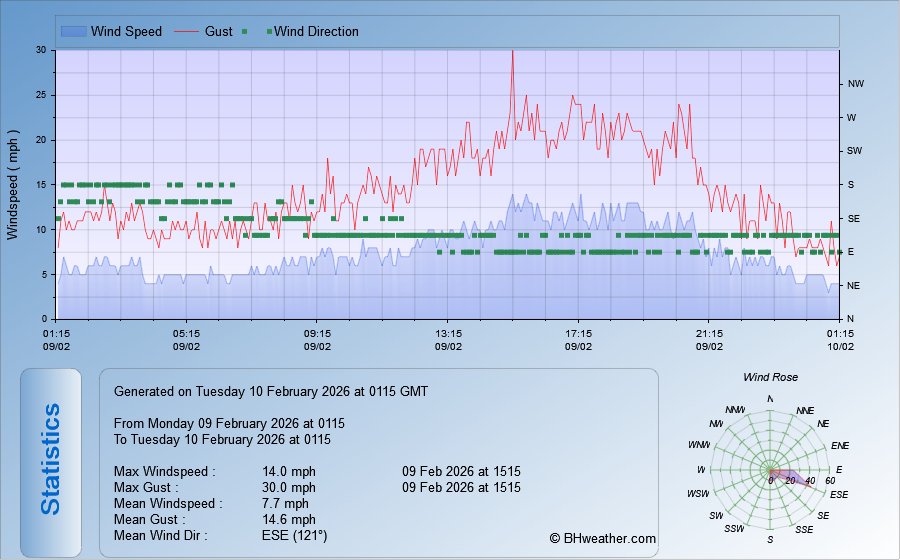
Task: Click the ESE label on wind rose
Action: [x=839, y=494]
